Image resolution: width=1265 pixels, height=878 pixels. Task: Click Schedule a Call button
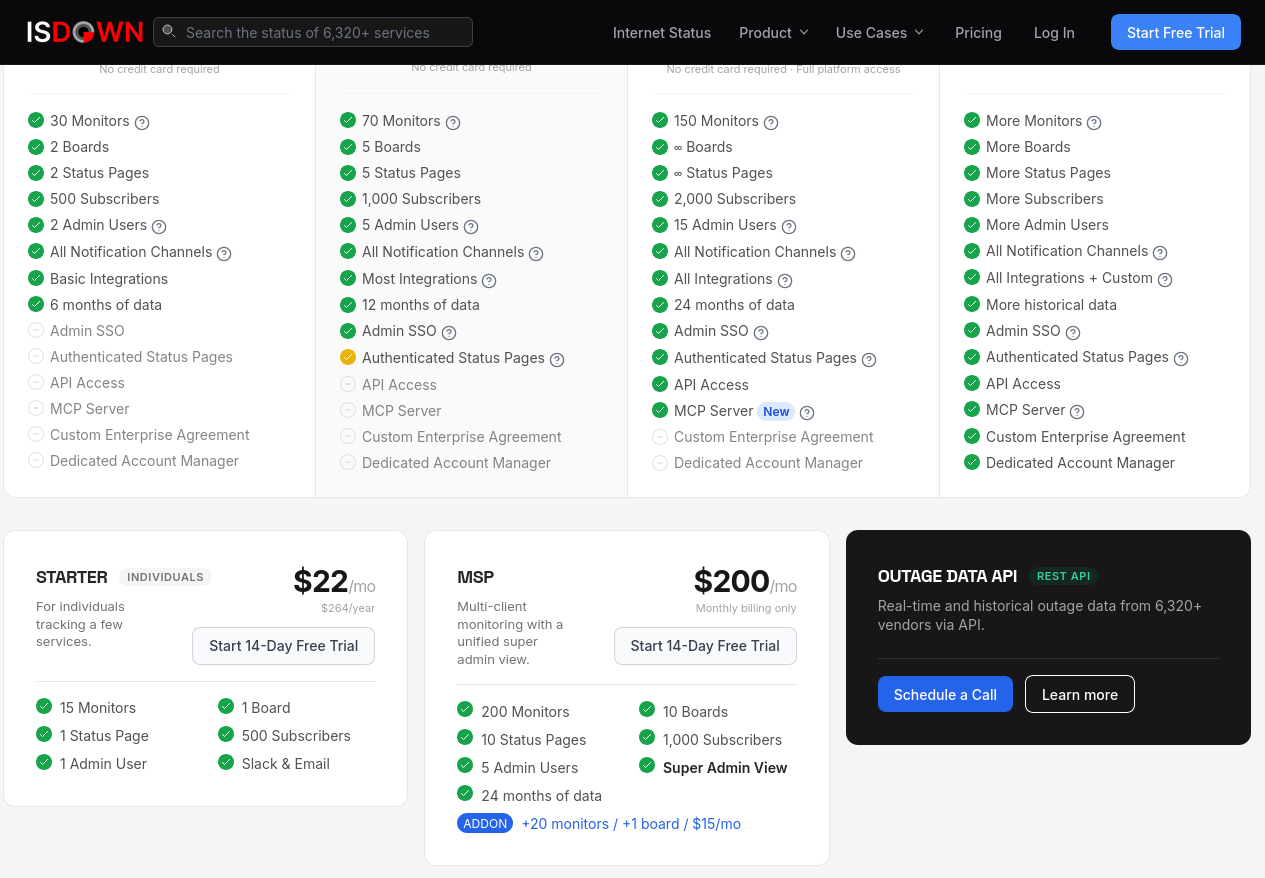pyautogui.click(x=945, y=694)
